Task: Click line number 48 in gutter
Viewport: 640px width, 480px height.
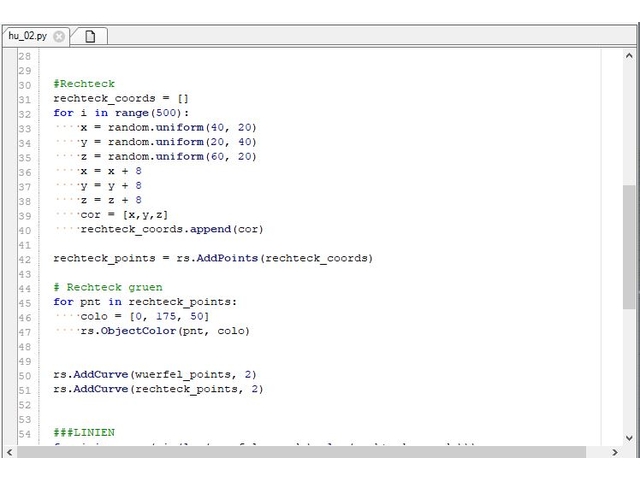Action: pos(24,347)
